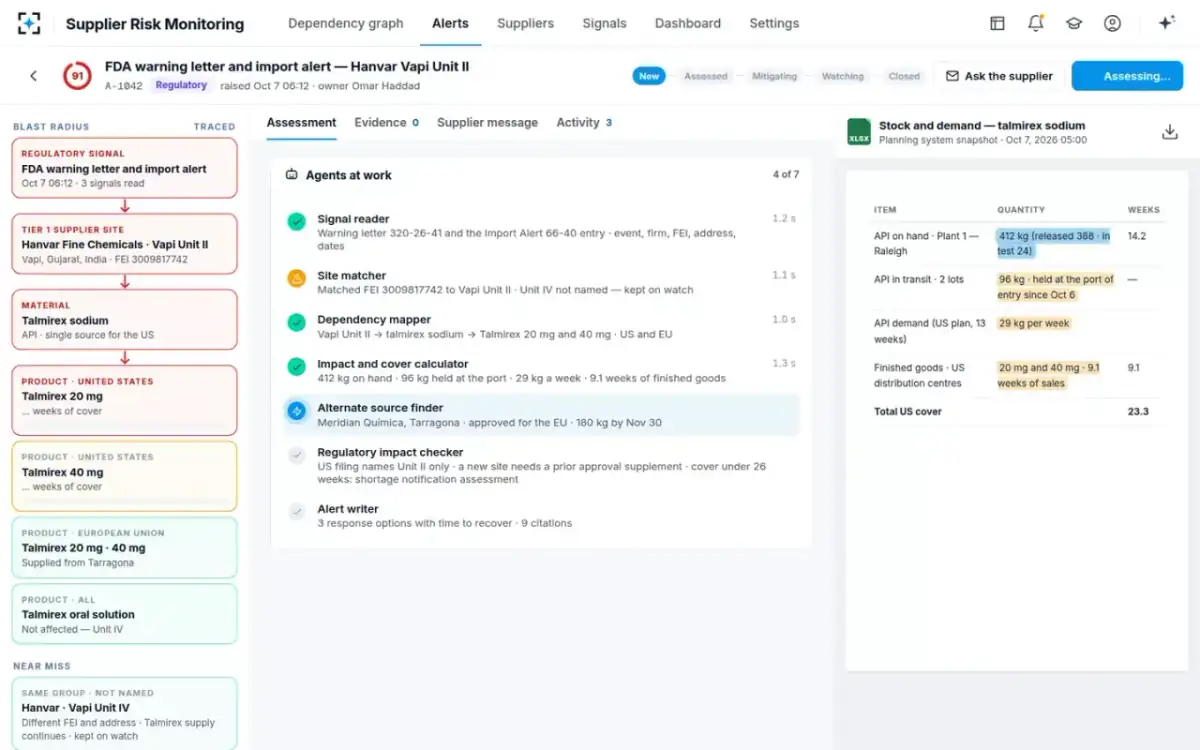Open the AI sparkle assistant icon

(x=1166, y=23)
